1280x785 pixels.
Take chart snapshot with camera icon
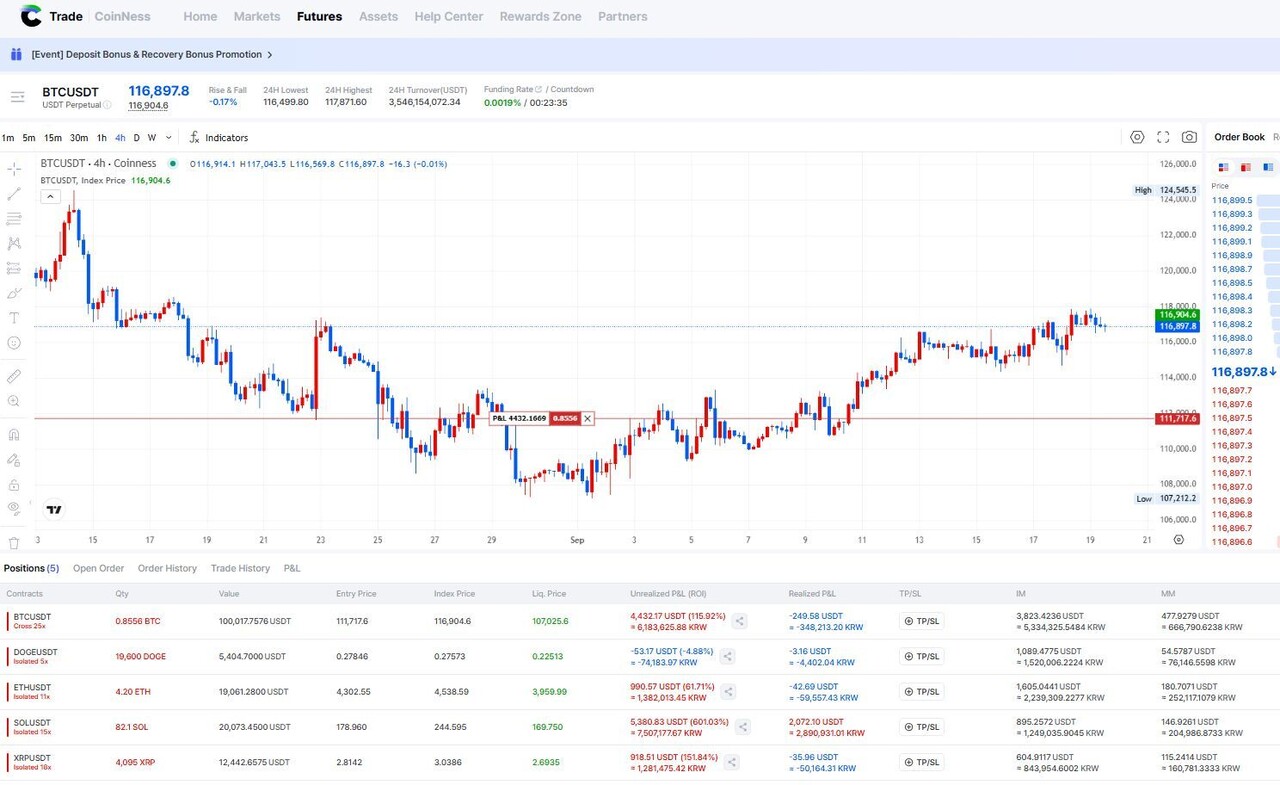(x=1189, y=137)
